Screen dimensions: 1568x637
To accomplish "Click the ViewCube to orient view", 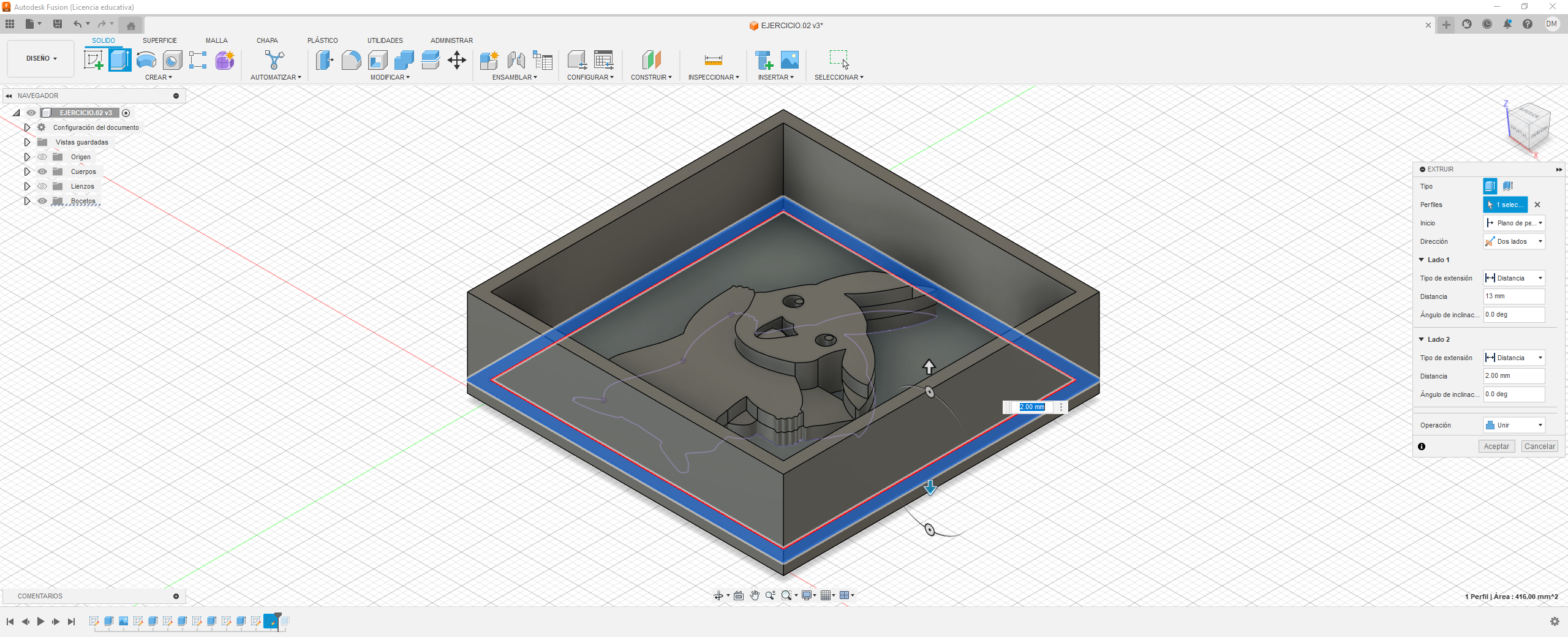I will tap(1528, 127).
